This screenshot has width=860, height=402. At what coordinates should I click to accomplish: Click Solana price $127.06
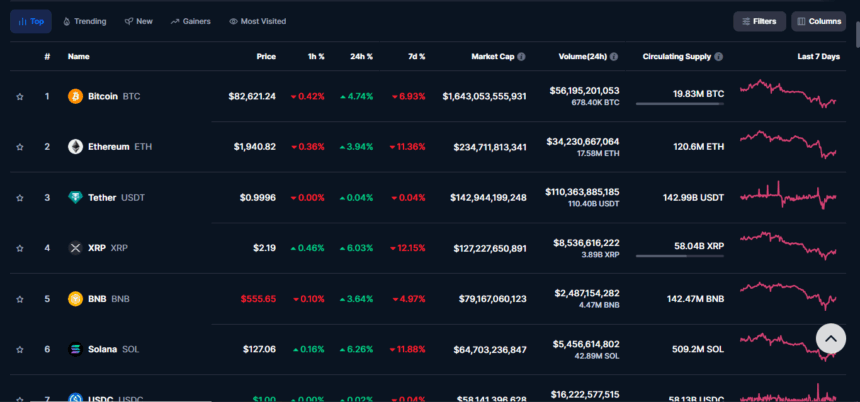point(259,349)
